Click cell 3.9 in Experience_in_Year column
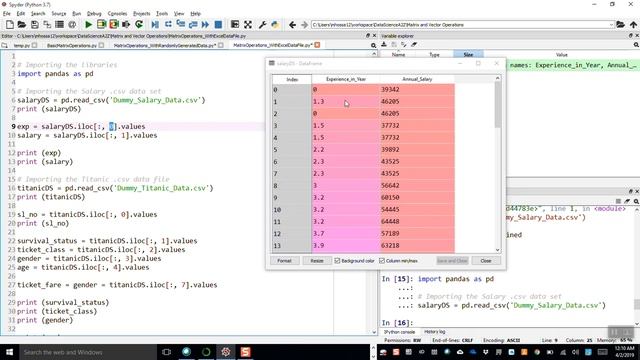Viewport: 640px width, 360px height. (346, 245)
